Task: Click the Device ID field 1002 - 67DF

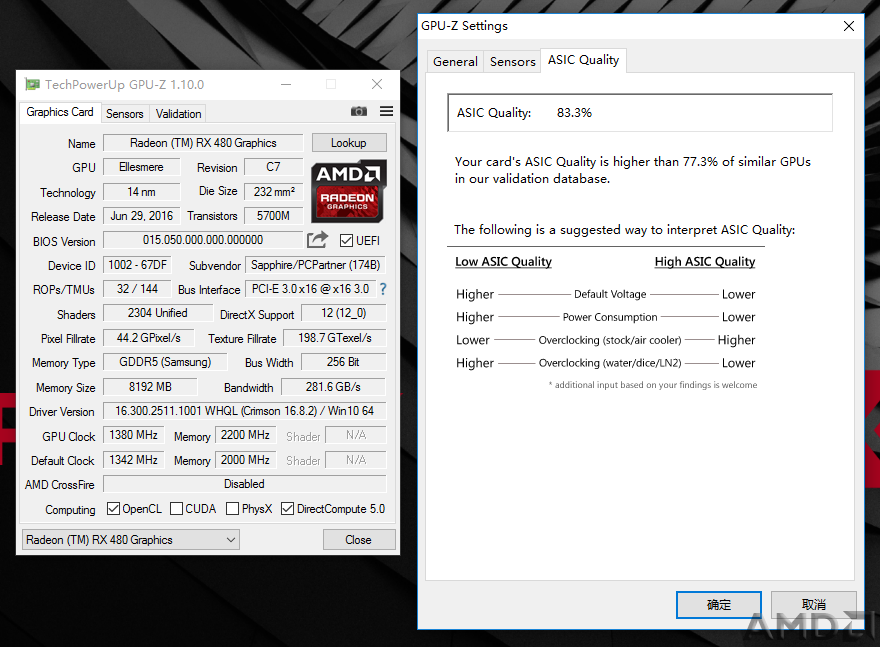Action: tap(138, 265)
